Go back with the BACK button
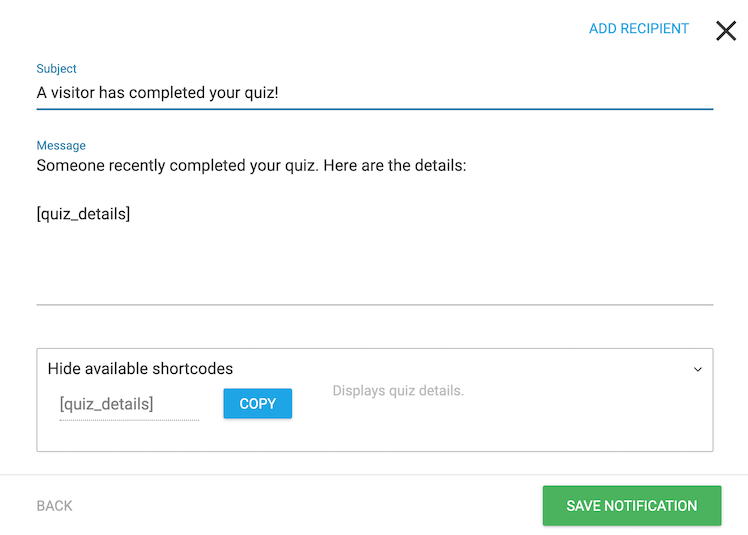Screen dimensions: 748x535 point(54,506)
